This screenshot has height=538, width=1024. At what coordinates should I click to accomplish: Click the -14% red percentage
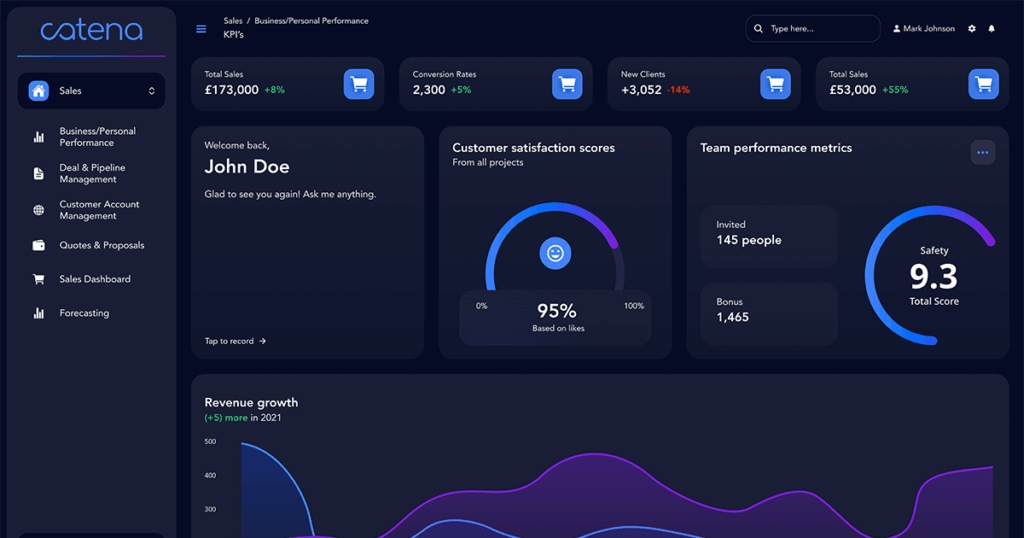tap(679, 90)
